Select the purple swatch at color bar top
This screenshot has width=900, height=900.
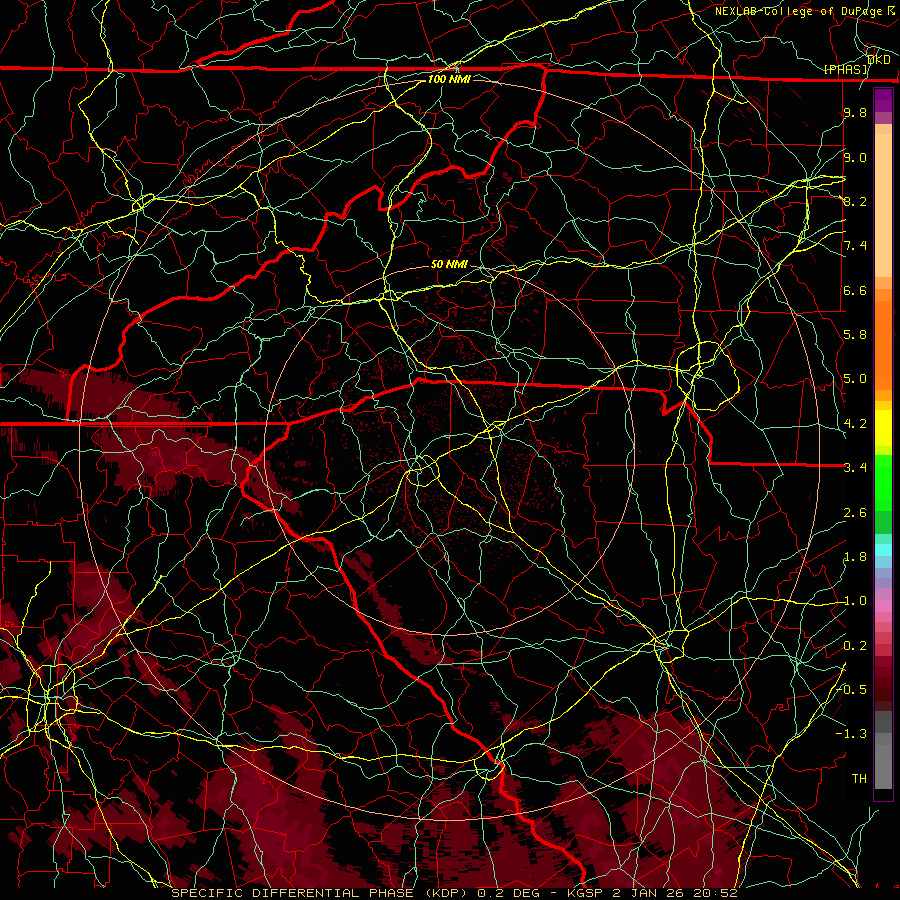[883, 100]
